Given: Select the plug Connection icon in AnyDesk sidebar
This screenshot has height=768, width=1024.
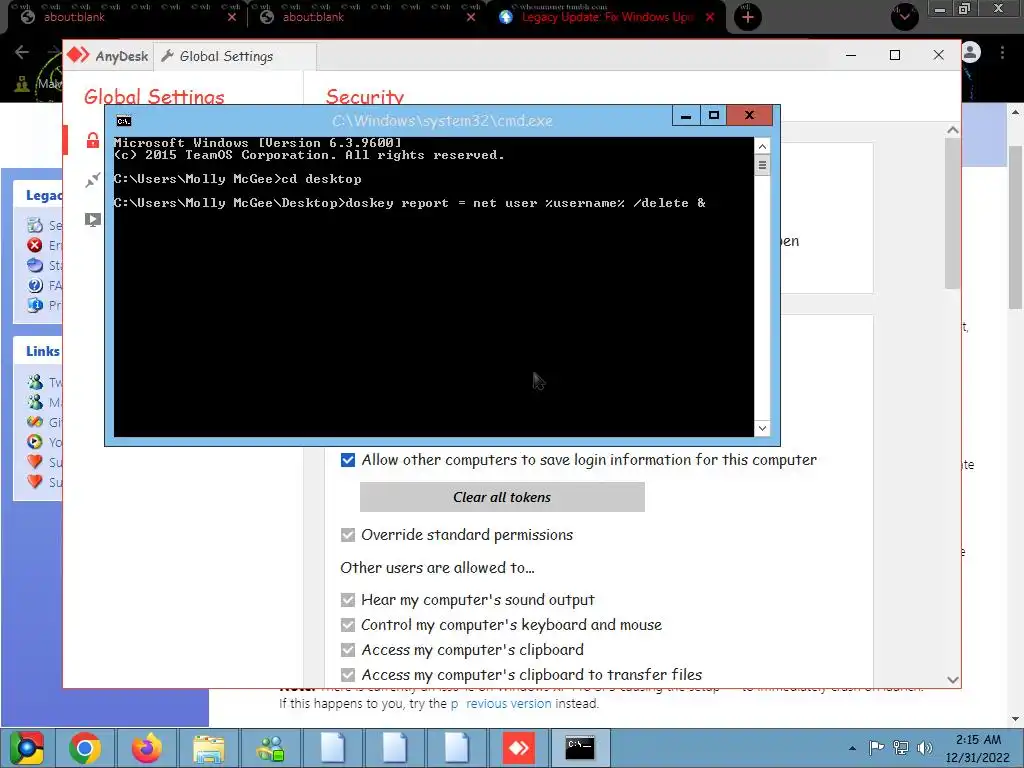Looking at the screenshot, I should 93,180.
